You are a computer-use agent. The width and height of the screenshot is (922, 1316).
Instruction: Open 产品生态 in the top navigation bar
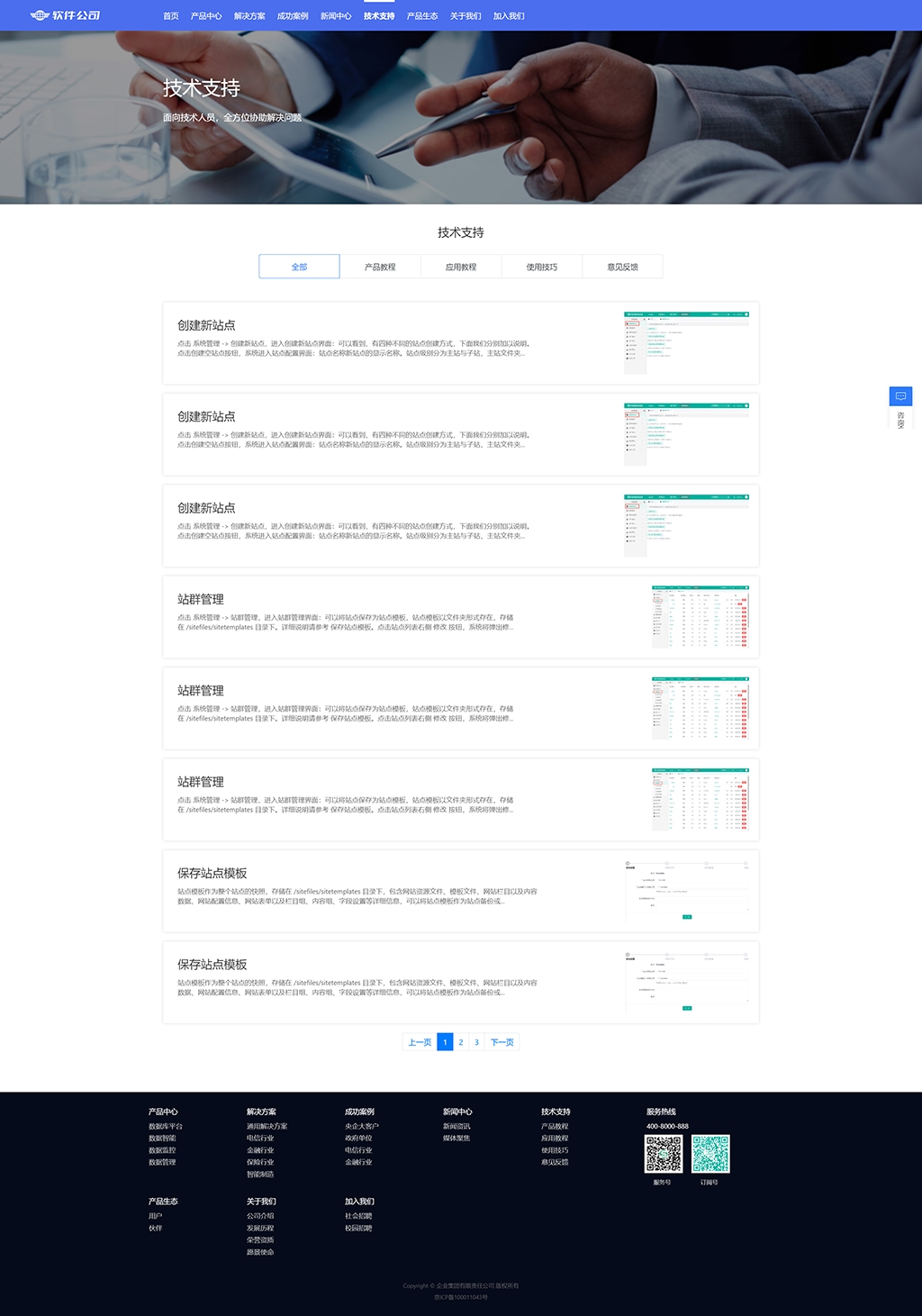click(422, 16)
